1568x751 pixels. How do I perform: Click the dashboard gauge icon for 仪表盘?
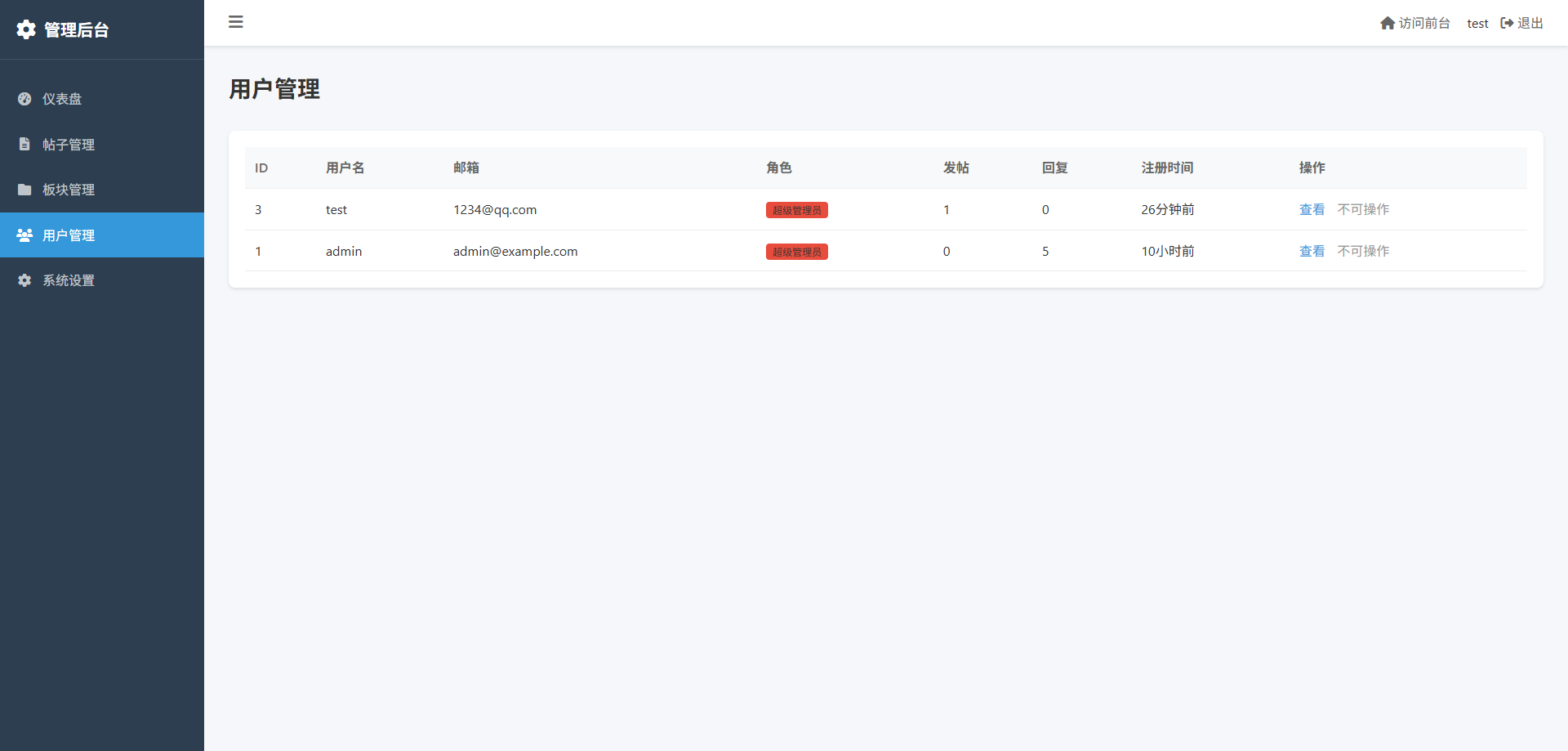click(24, 99)
